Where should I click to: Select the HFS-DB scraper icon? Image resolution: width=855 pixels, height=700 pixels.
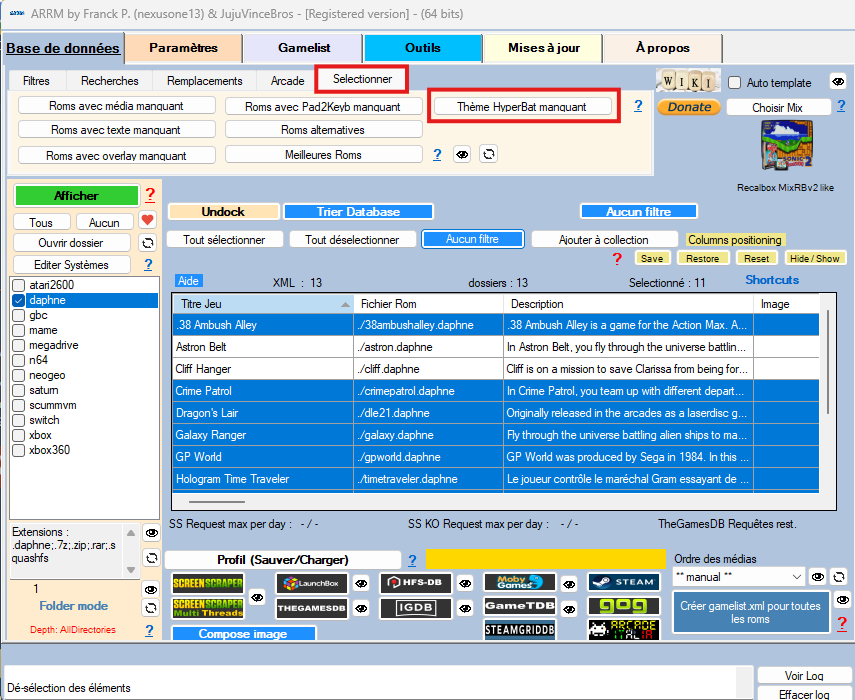coord(416,583)
